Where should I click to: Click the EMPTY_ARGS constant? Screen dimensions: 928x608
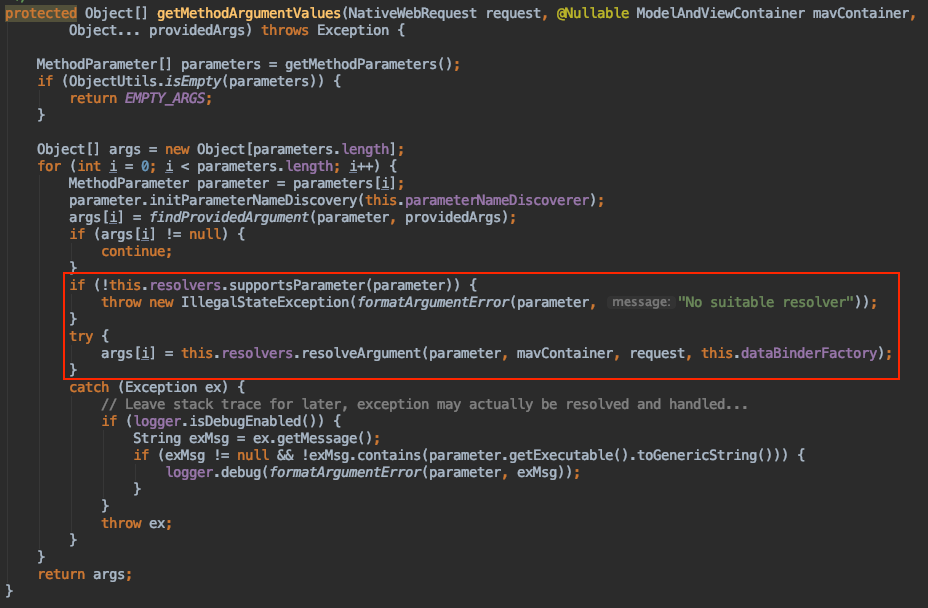pos(165,98)
